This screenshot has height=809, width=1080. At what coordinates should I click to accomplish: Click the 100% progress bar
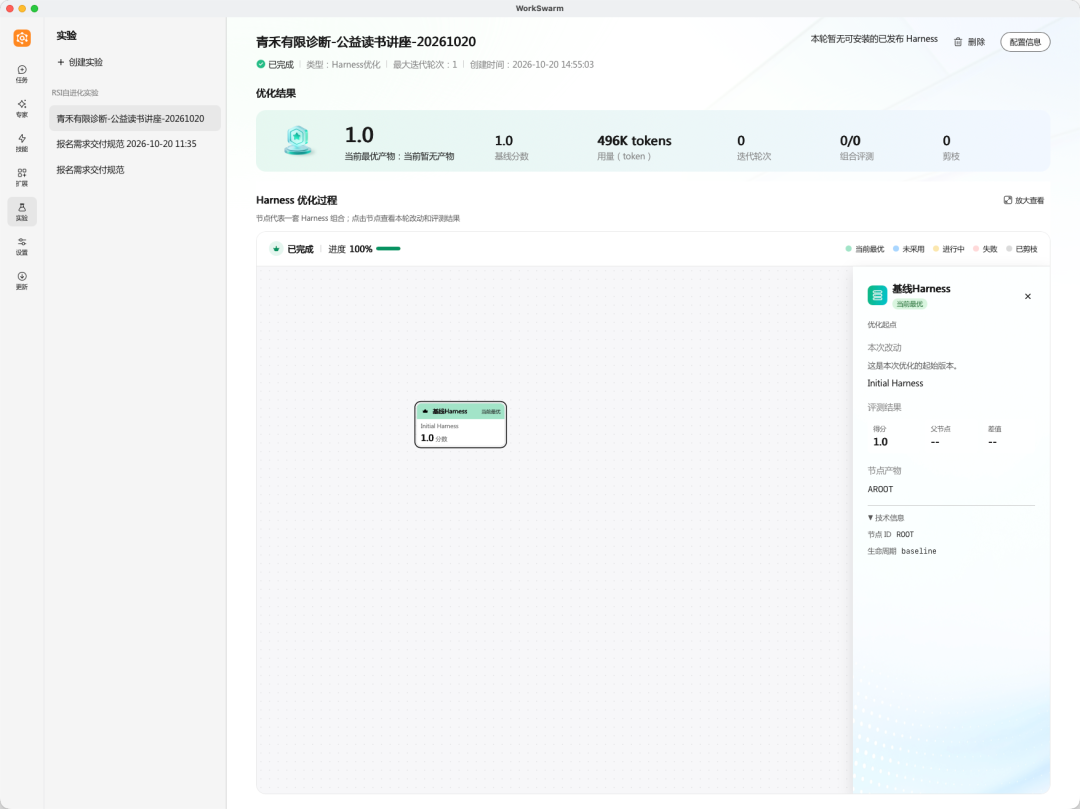[x=388, y=249]
